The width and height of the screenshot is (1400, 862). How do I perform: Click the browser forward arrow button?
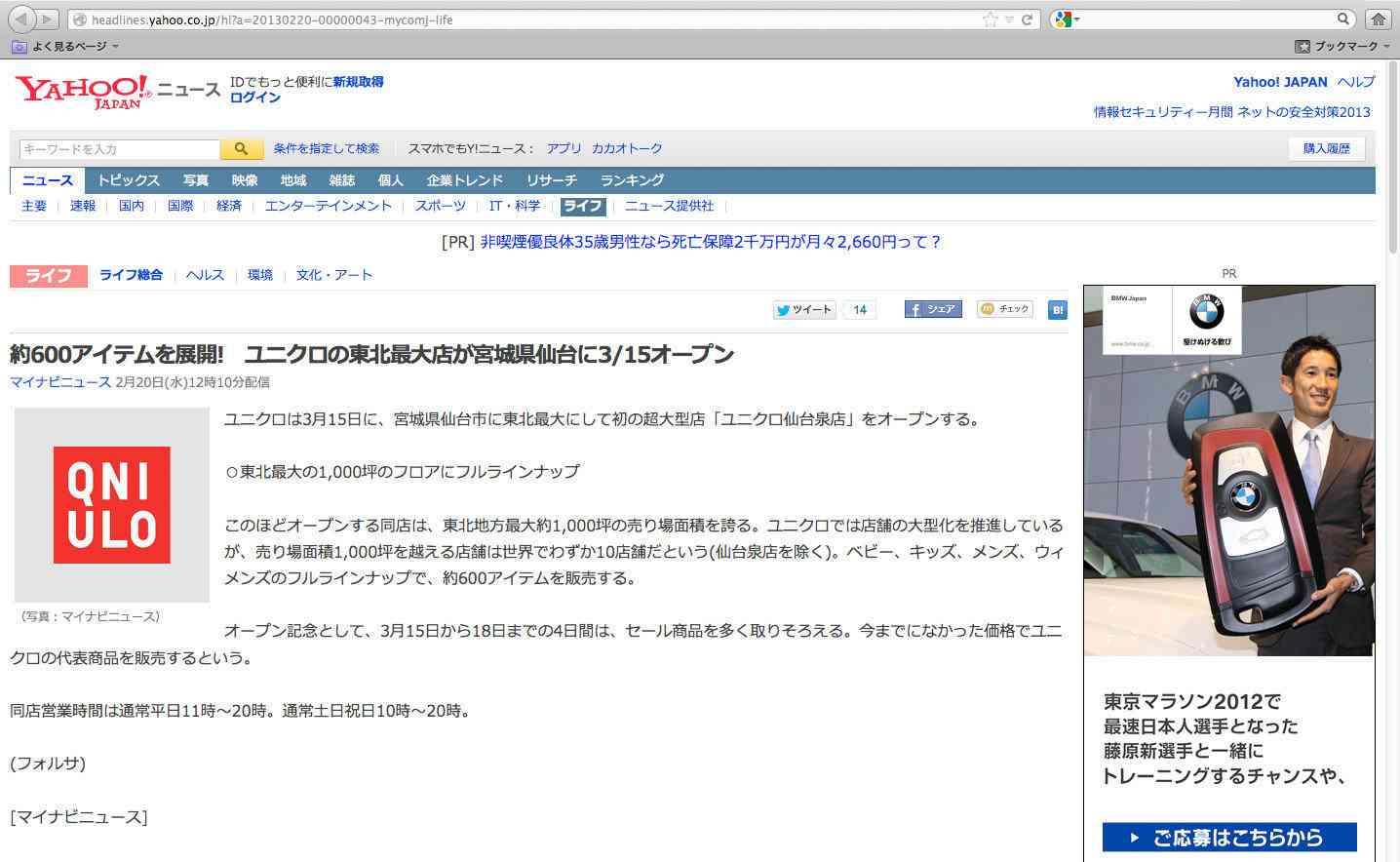48,19
